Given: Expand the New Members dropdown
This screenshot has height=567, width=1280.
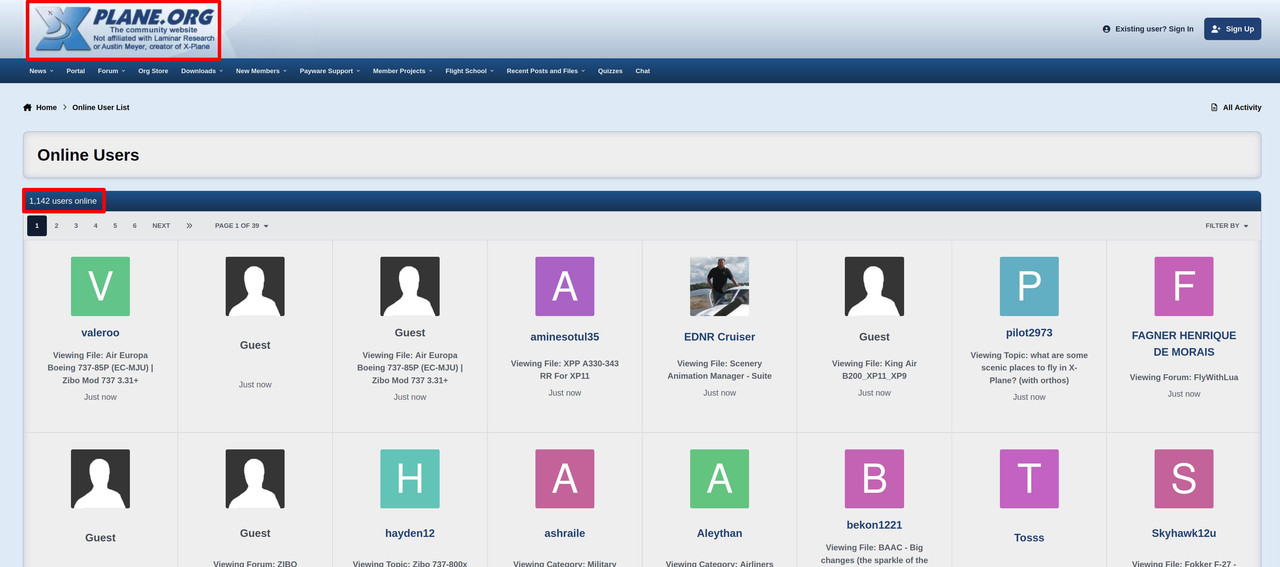Looking at the screenshot, I should [261, 71].
